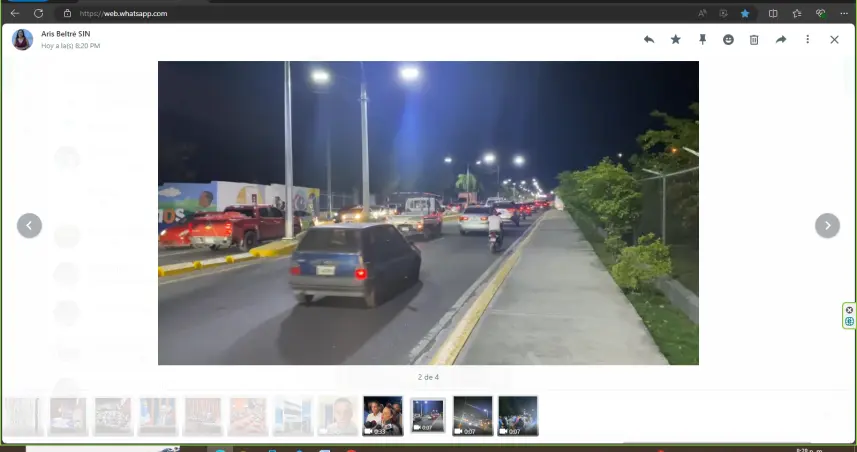Toggle the browser favorites star for page
Viewport: 857px width, 452px height.
coord(745,13)
